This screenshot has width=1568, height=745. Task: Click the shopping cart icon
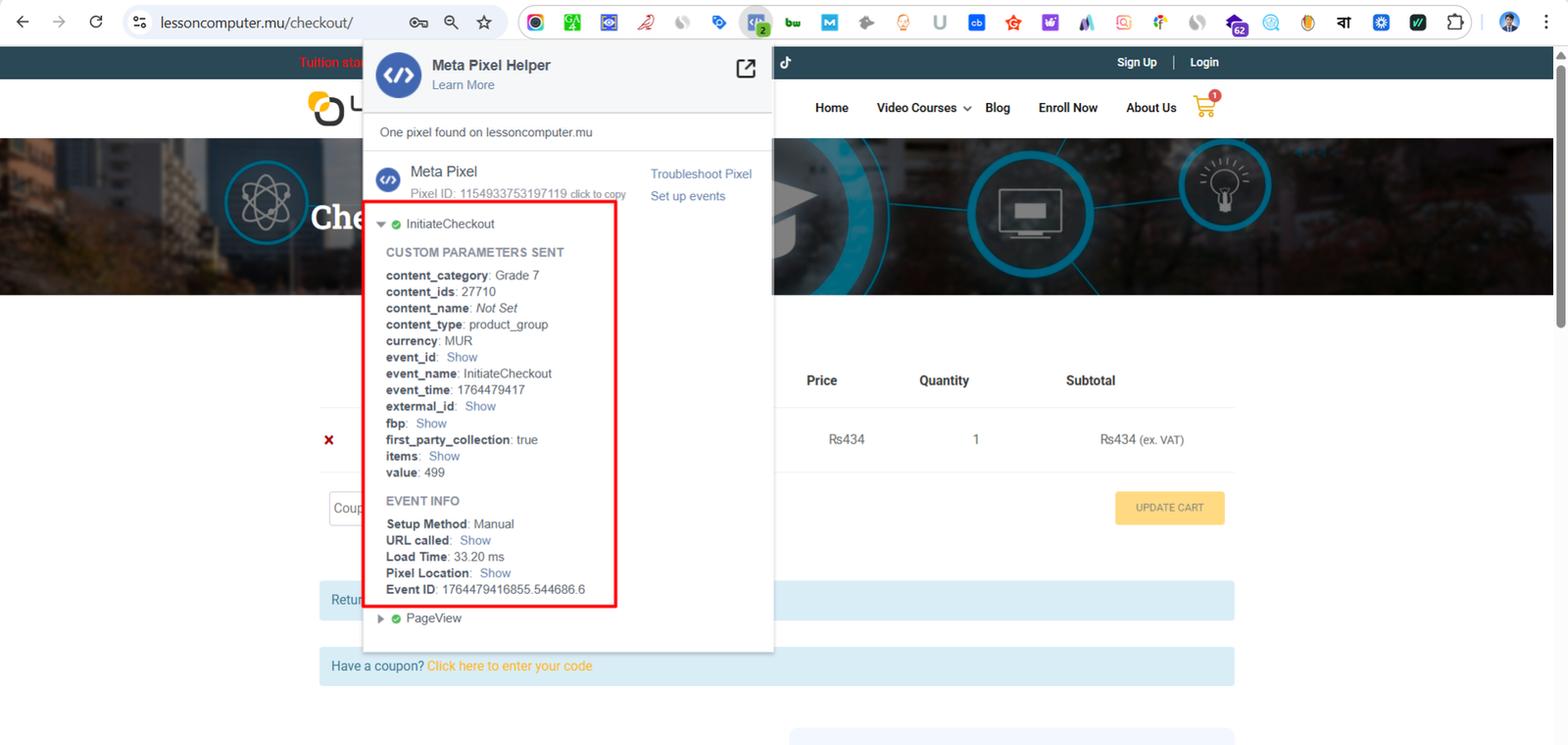pos(1204,107)
